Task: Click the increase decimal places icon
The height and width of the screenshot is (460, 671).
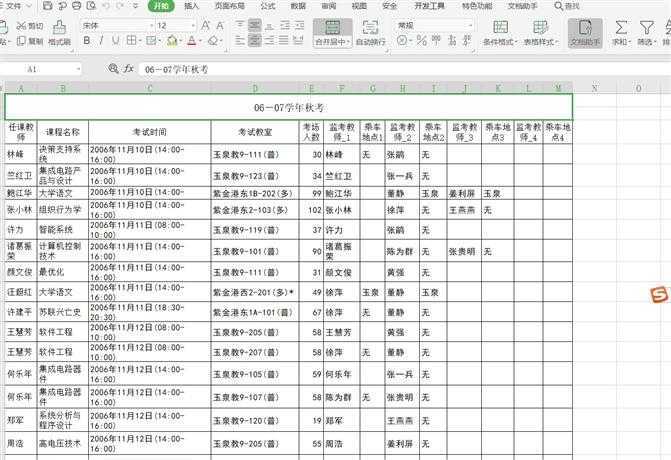Action: [x=452, y=41]
